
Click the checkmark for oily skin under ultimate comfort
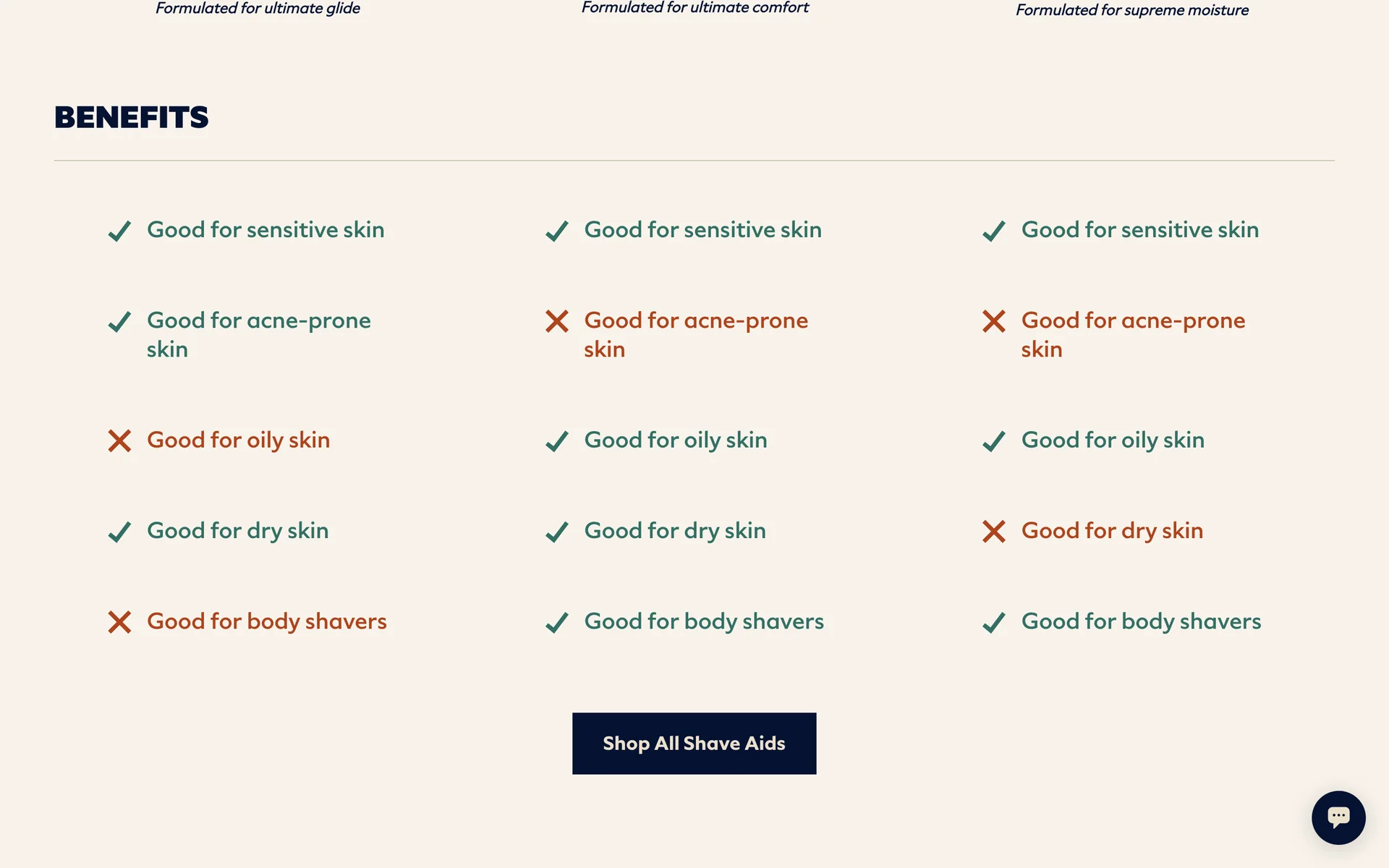click(x=556, y=441)
